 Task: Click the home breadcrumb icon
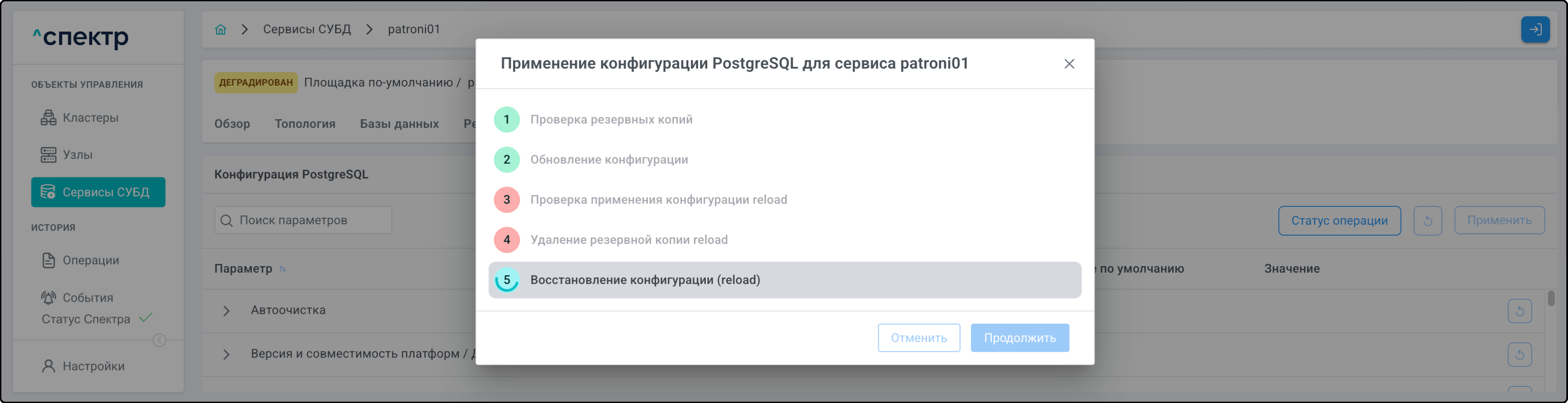coord(220,29)
